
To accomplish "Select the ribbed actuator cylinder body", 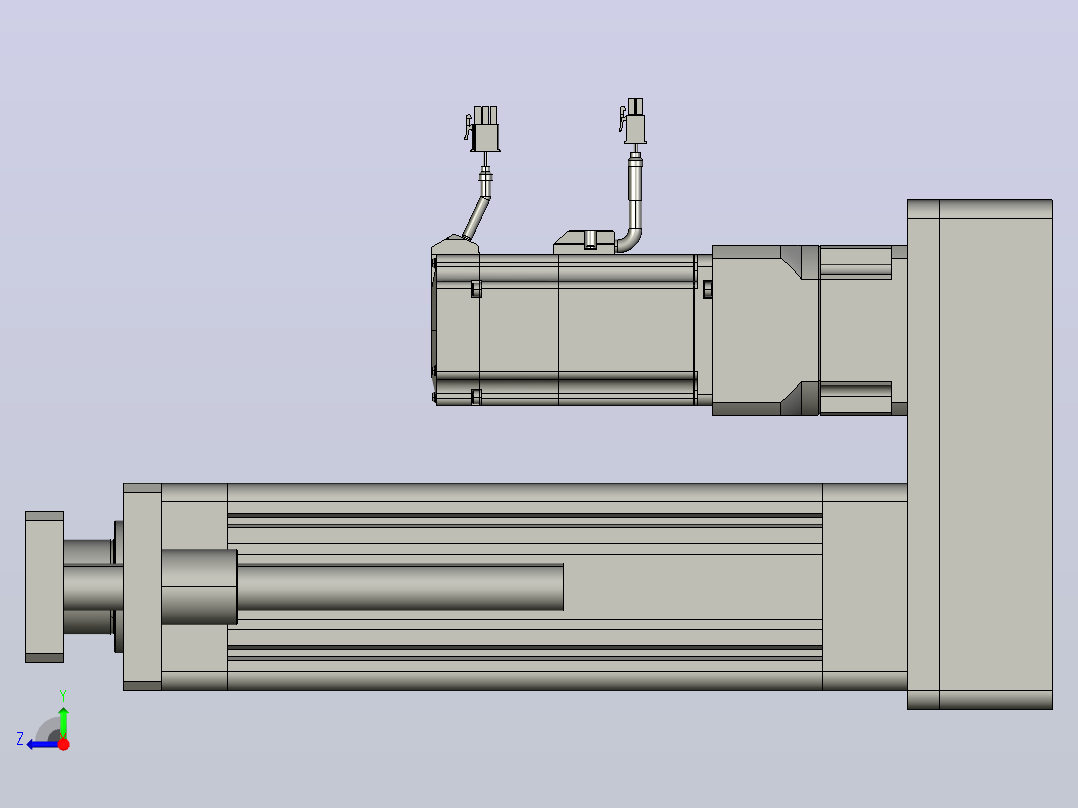I will (x=525, y=587).
